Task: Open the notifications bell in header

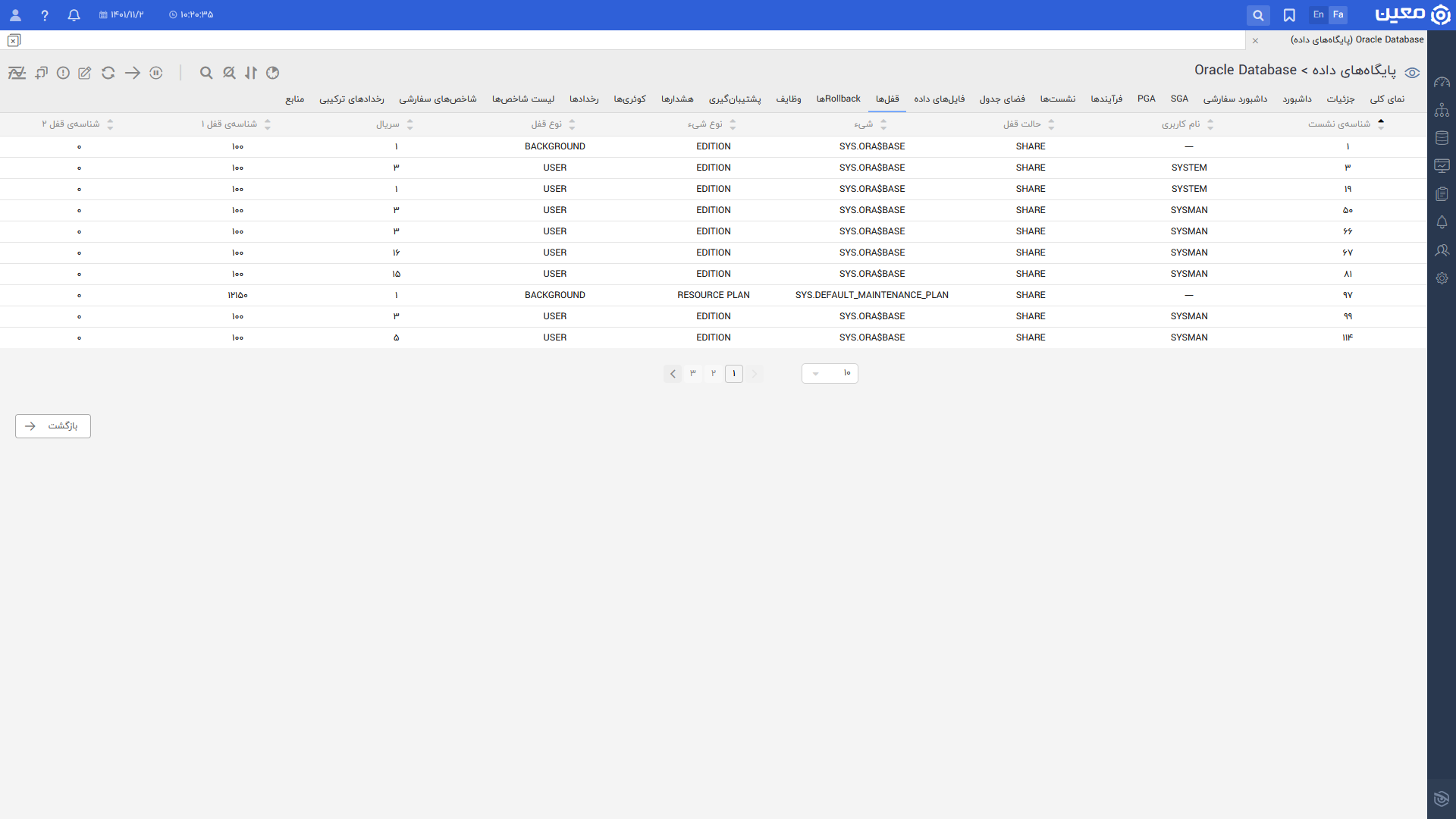Action: 74,15
